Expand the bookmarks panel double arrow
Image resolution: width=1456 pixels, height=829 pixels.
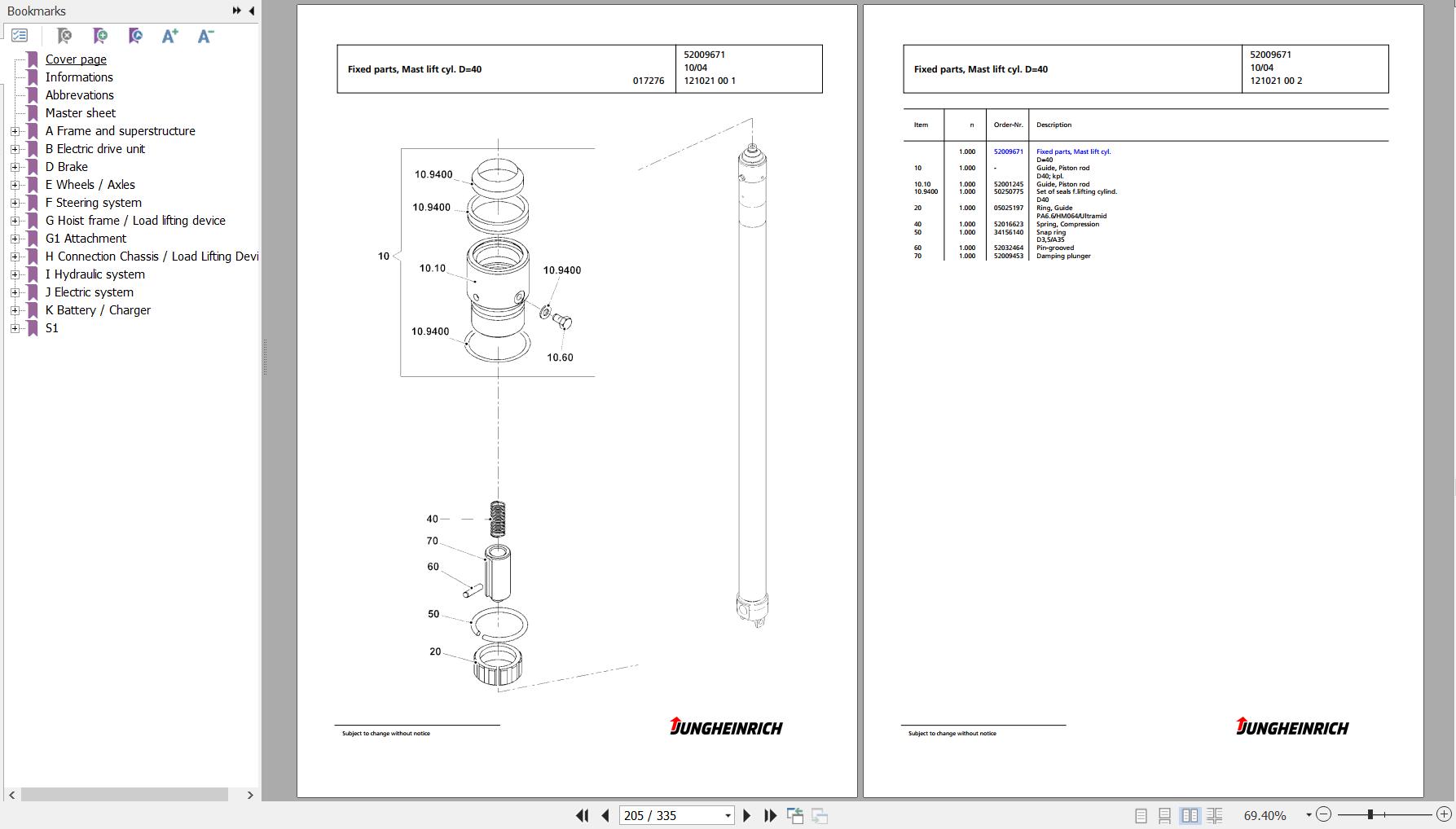pyautogui.click(x=236, y=11)
